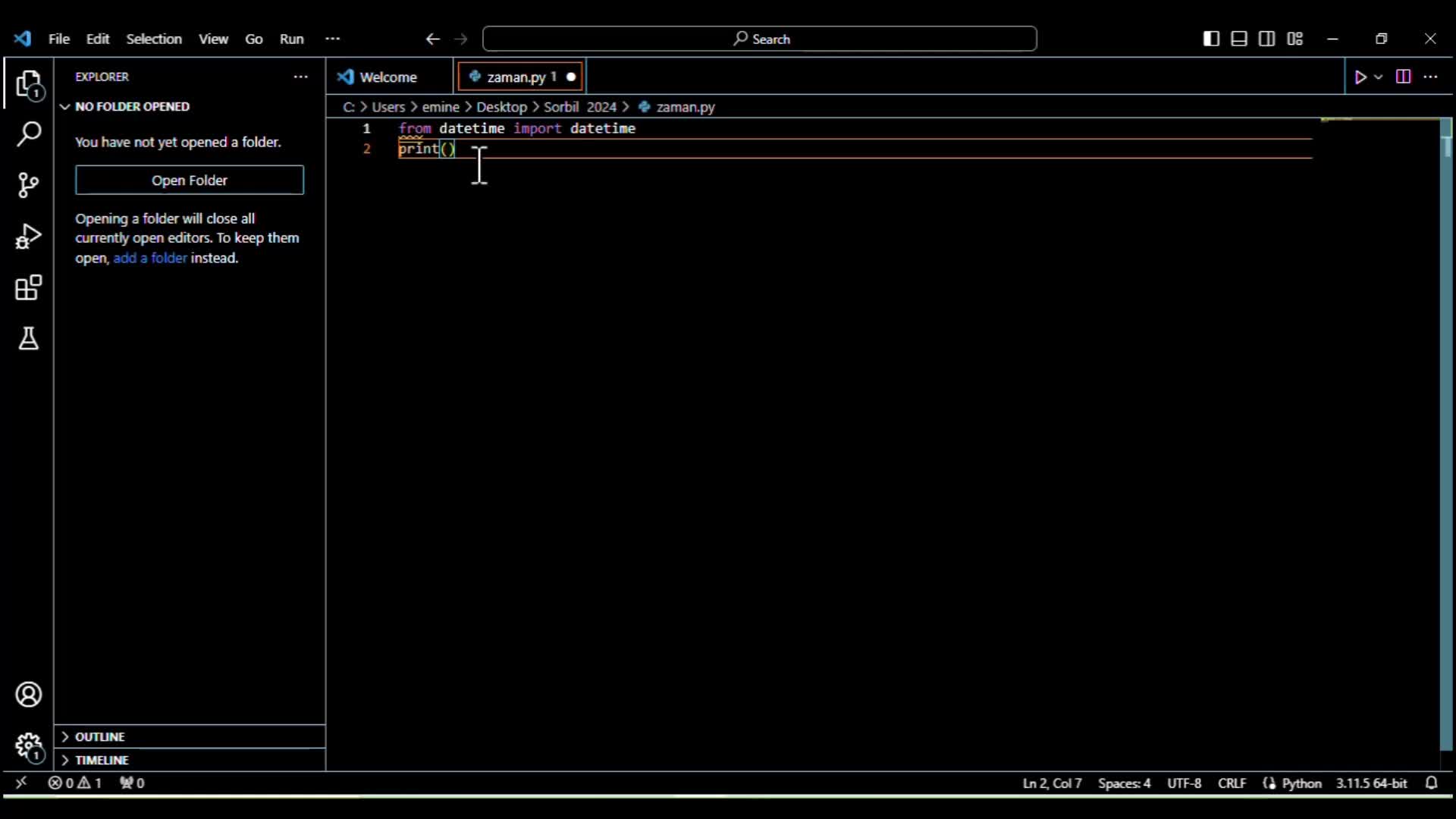Open the Accounts menu icon

pos(29,695)
